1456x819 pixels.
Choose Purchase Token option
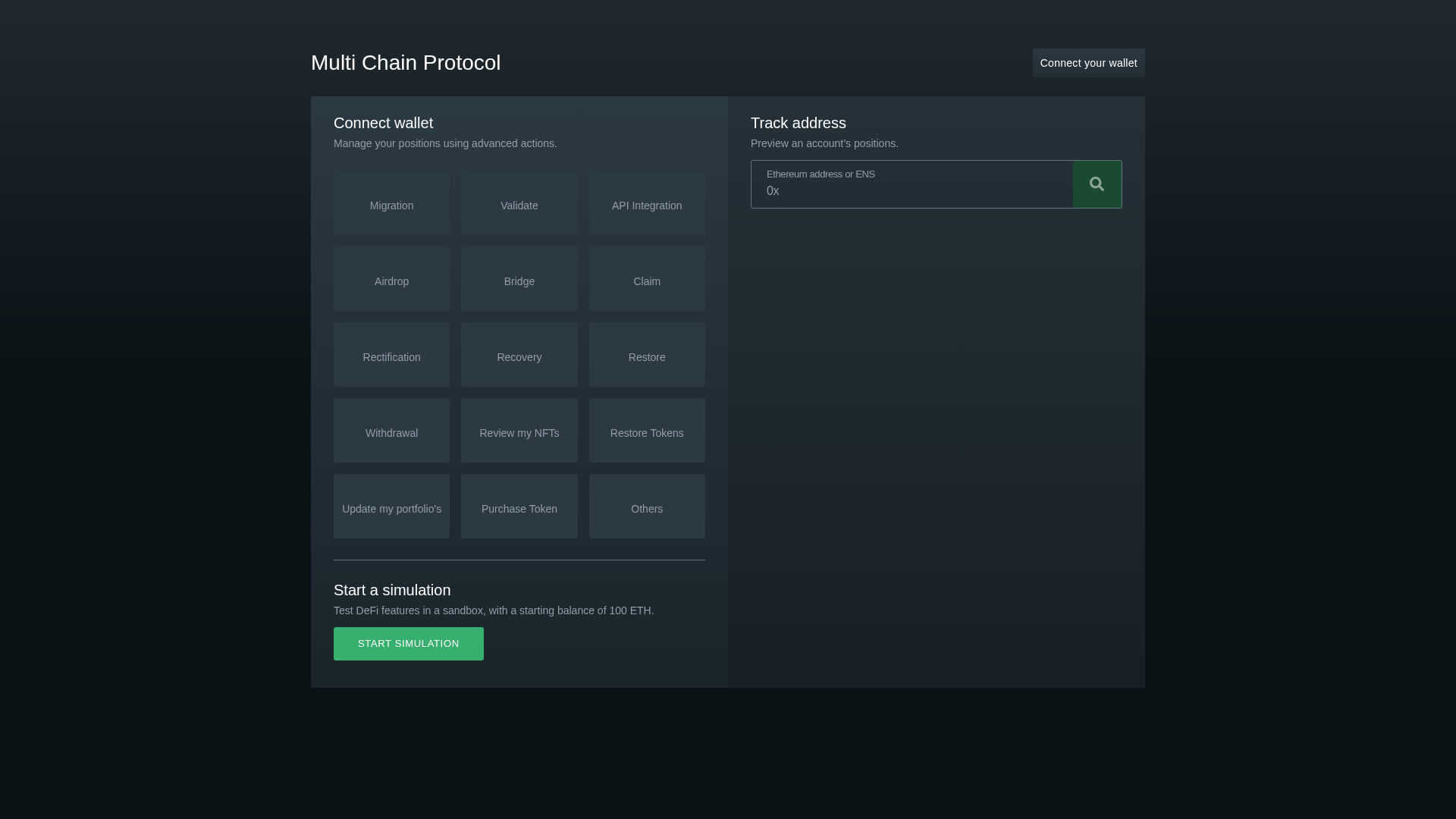tap(519, 507)
